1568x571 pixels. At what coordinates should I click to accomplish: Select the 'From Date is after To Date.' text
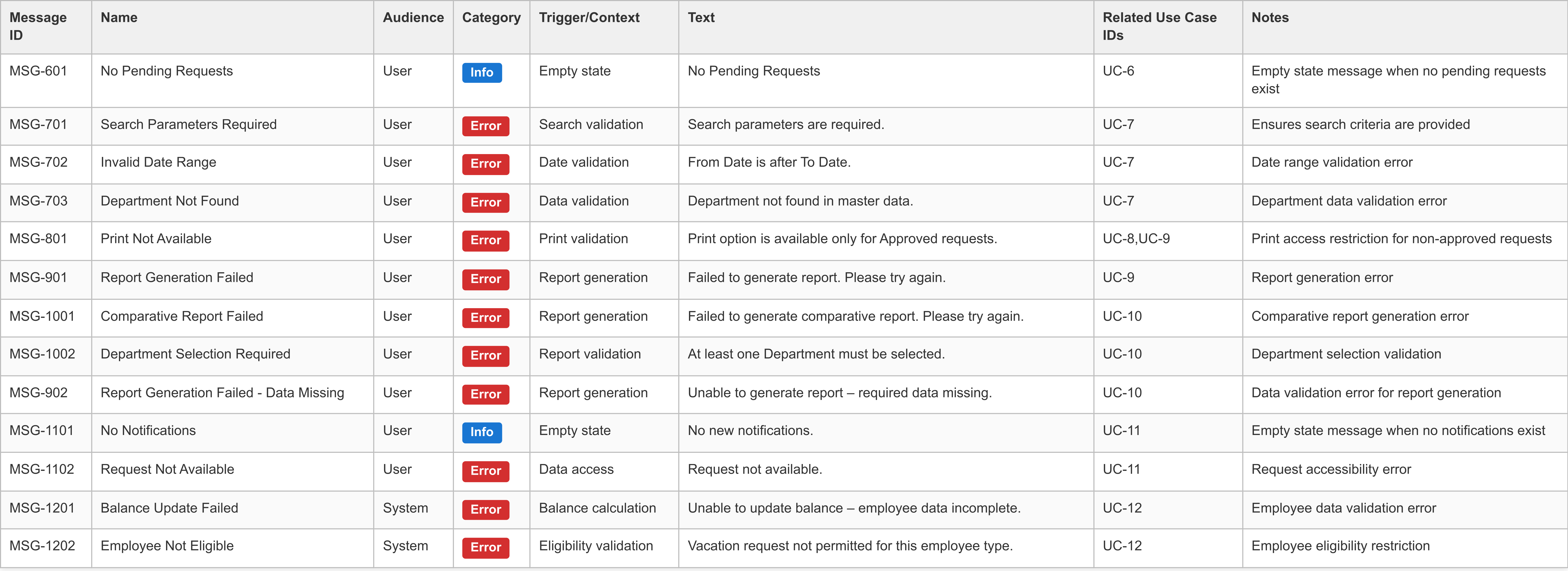coord(769,162)
